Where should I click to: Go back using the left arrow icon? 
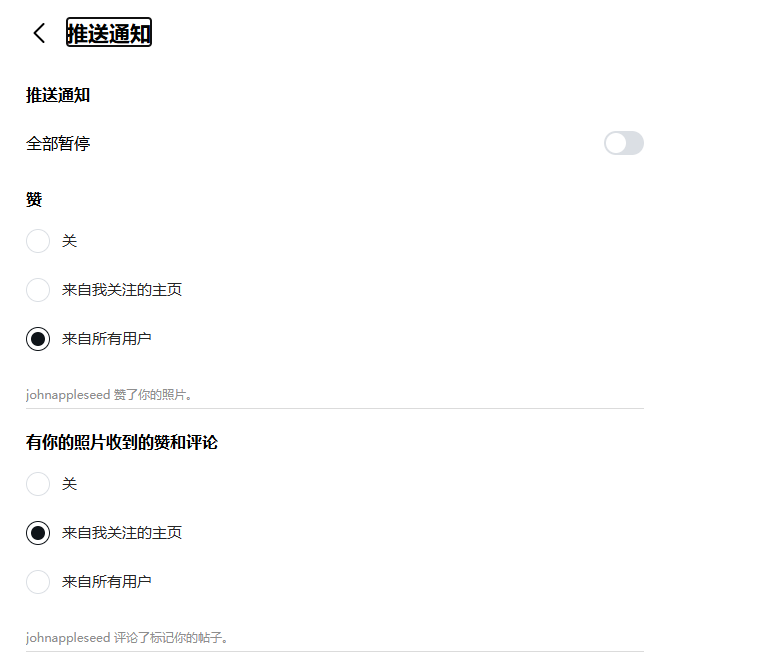(x=39, y=33)
